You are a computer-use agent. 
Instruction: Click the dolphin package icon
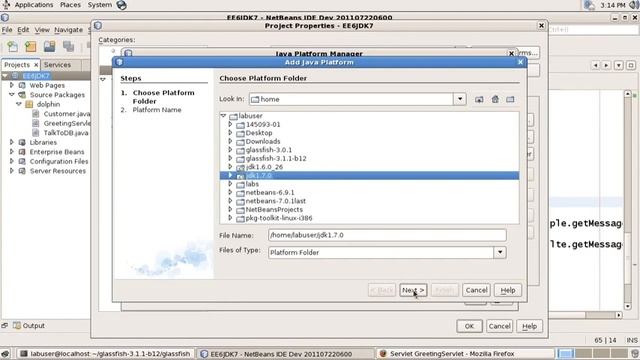coord(29,104)
